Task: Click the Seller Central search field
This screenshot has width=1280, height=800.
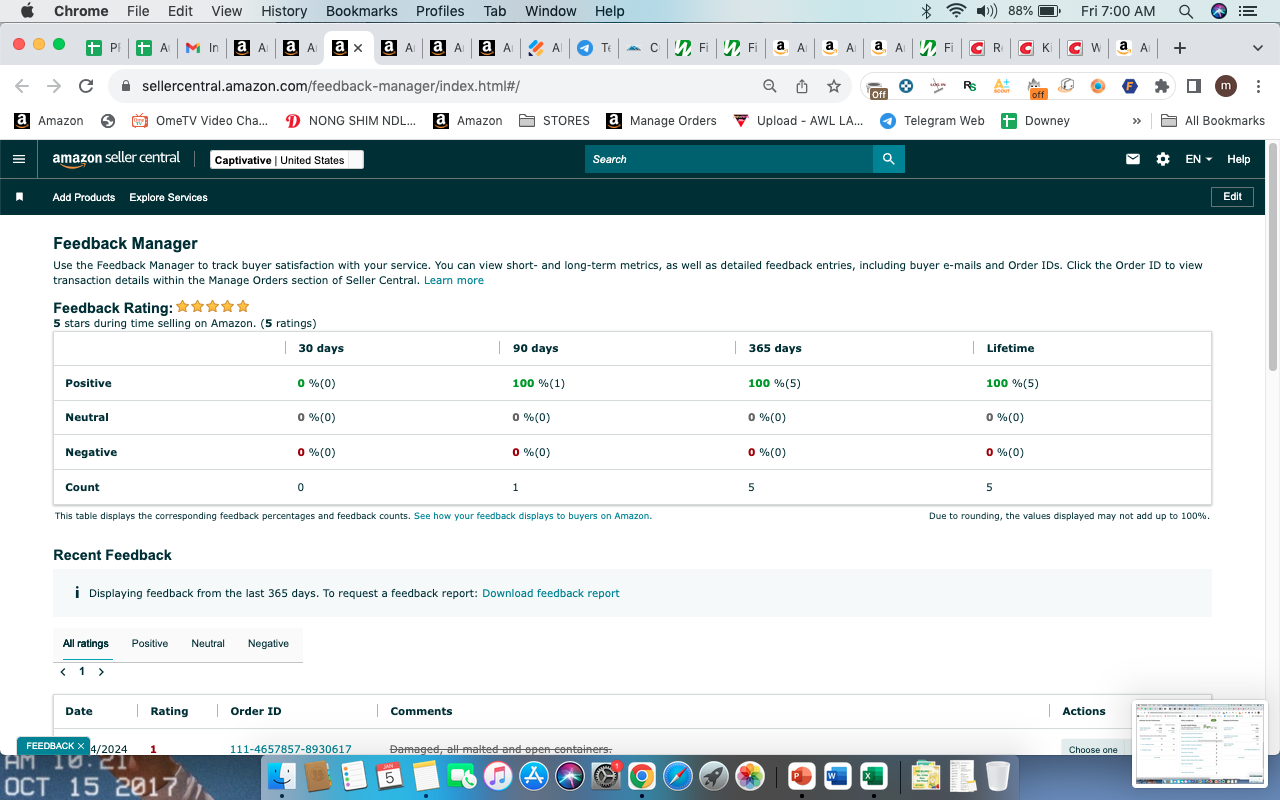Action: click(729, 159)
